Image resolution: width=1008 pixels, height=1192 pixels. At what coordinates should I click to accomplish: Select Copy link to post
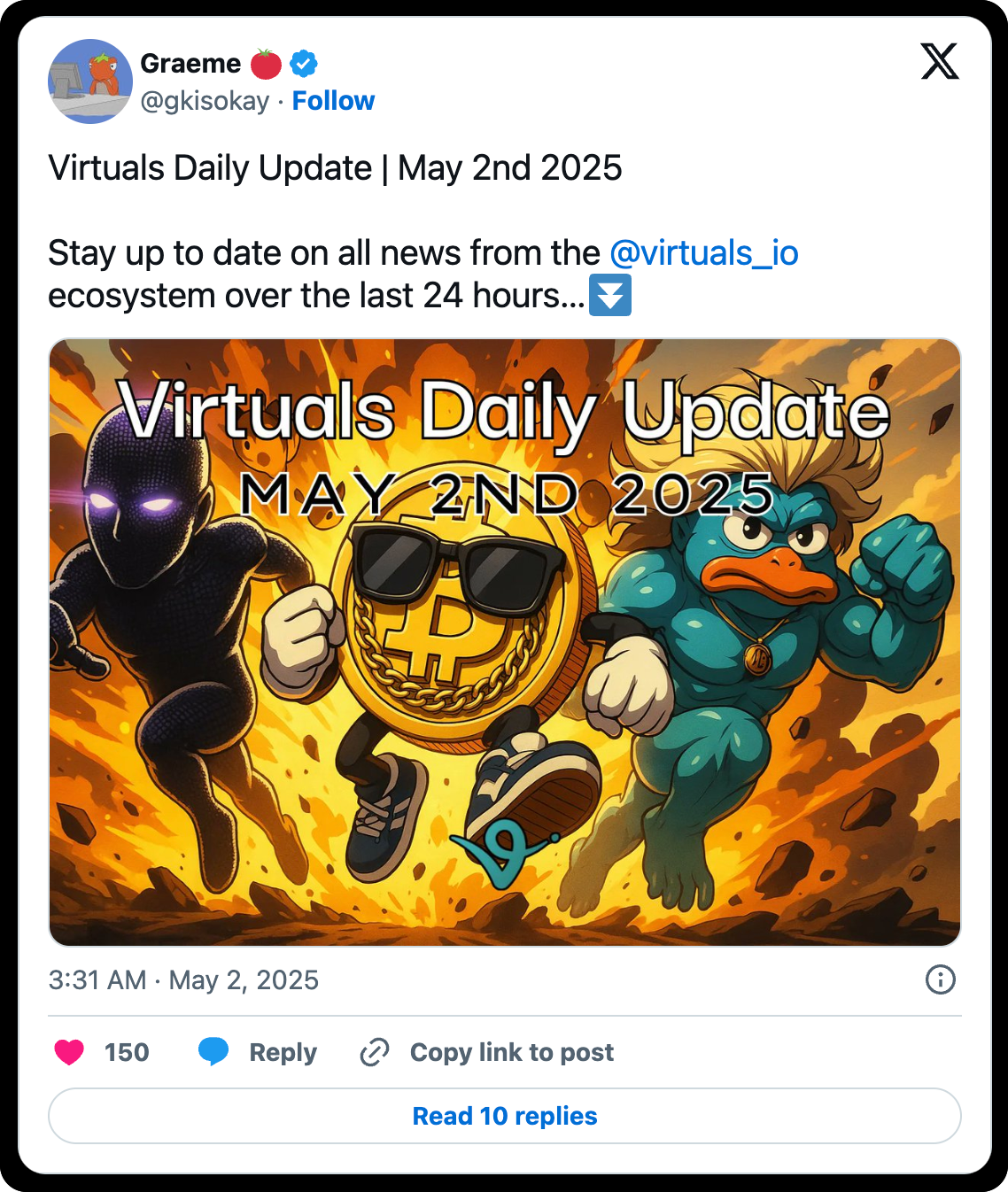512,1052
